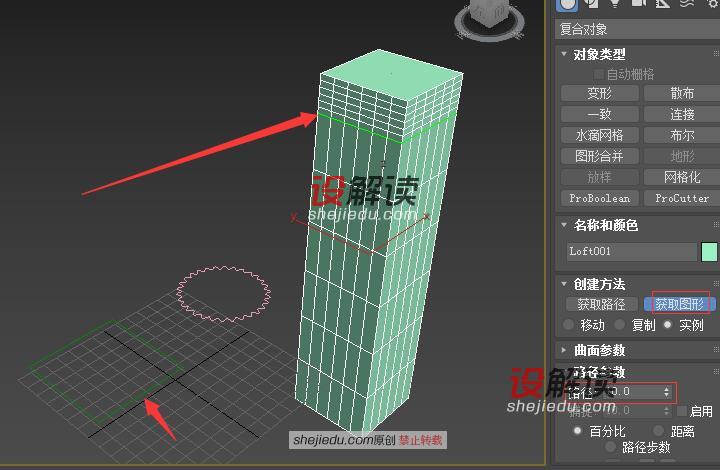Click the 一致 button
Image resolution: width=720 pixels, height=470 pixels.
point(600,114)
